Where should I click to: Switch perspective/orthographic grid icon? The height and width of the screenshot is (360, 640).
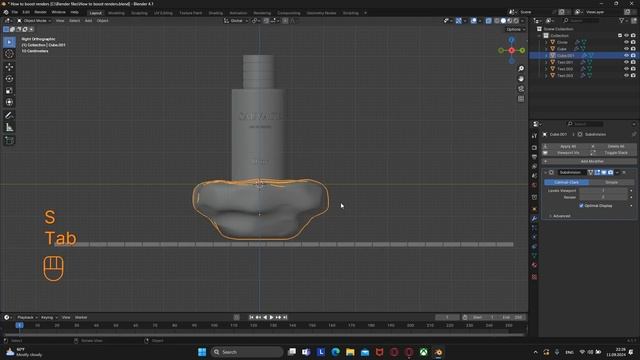coord(521,99)
